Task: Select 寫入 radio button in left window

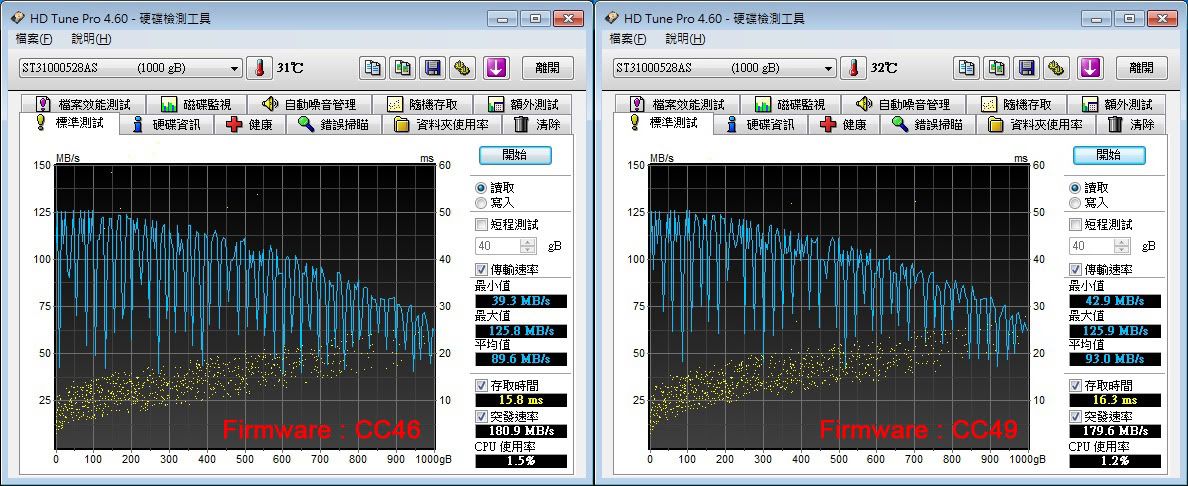Action: (480, 202)
